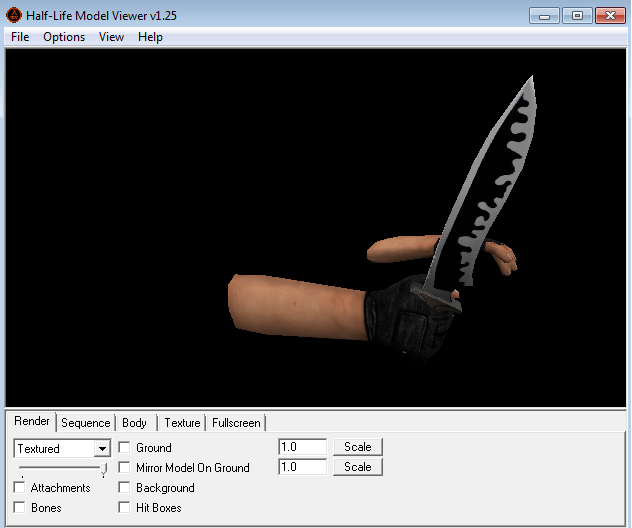632x528 pixels.
Task: Open the View menu
Action: [x=111, y=37]
